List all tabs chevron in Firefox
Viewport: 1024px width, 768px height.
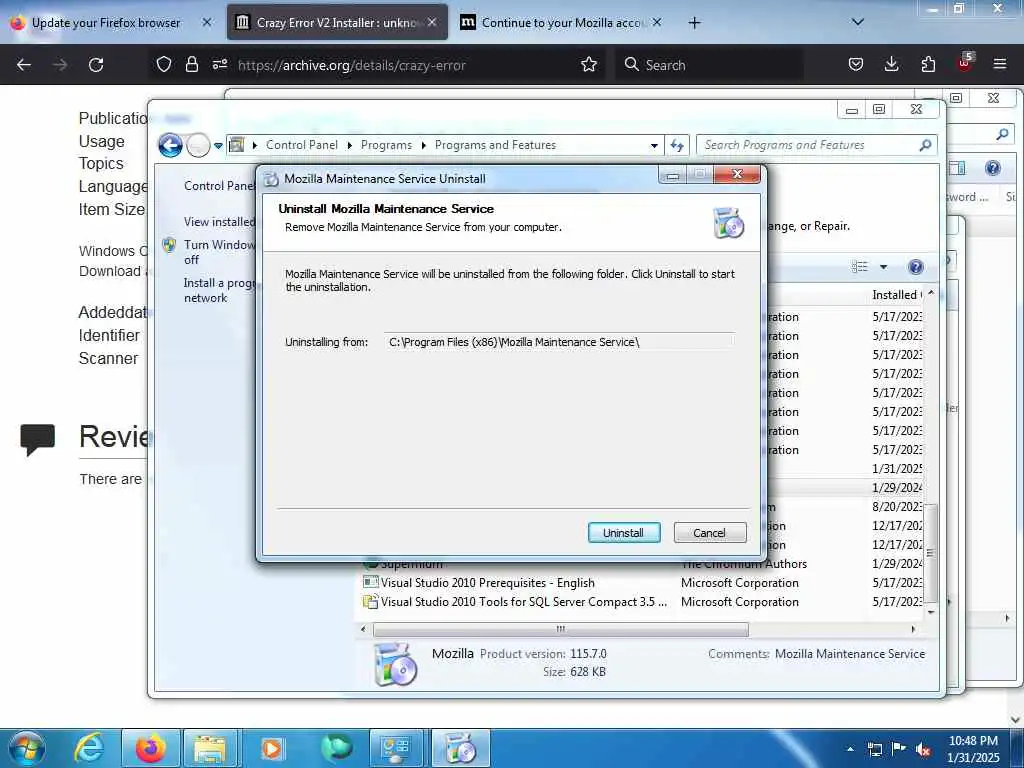[x=857, y=22]
